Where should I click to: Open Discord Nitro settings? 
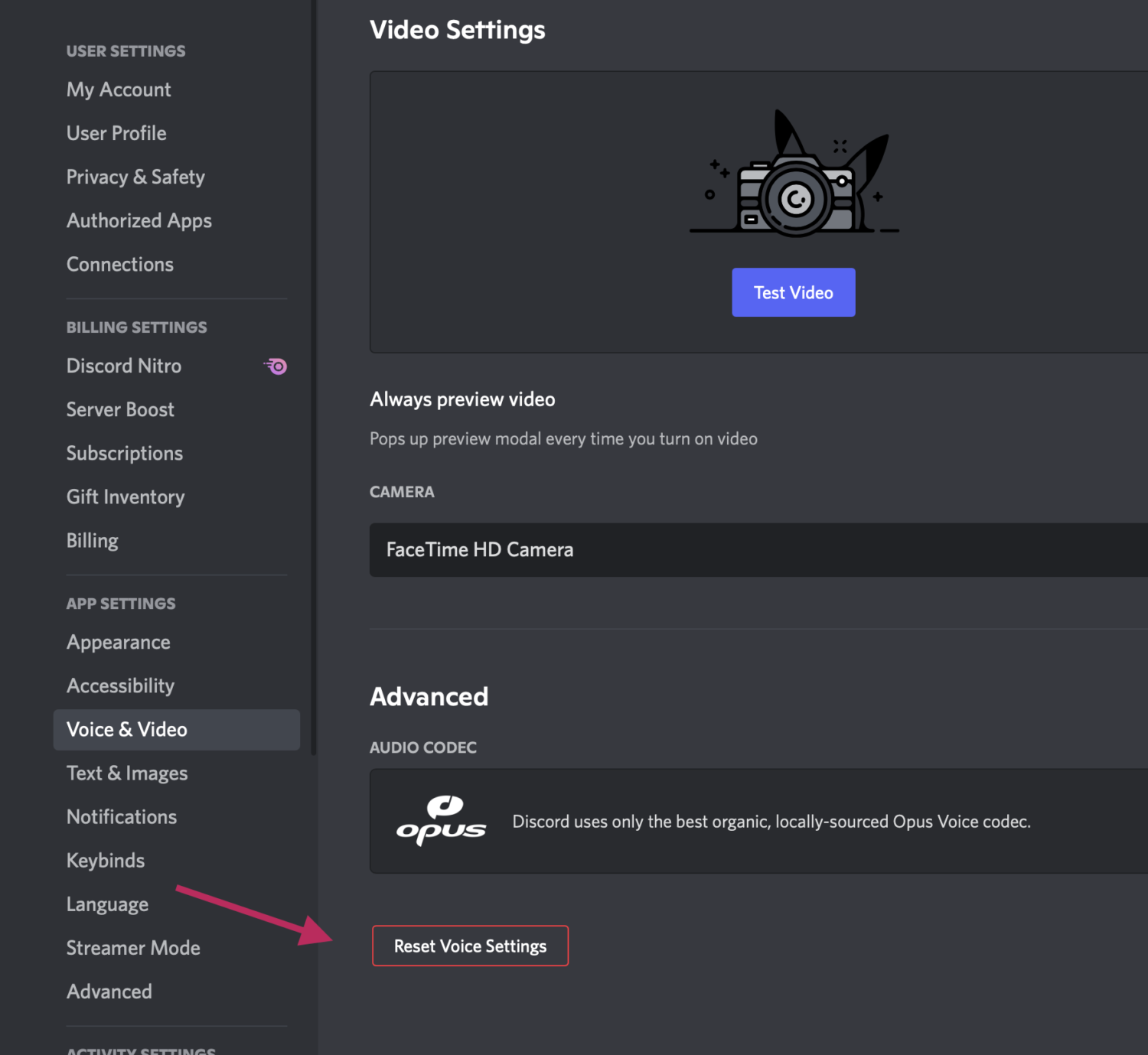point(124,366)
